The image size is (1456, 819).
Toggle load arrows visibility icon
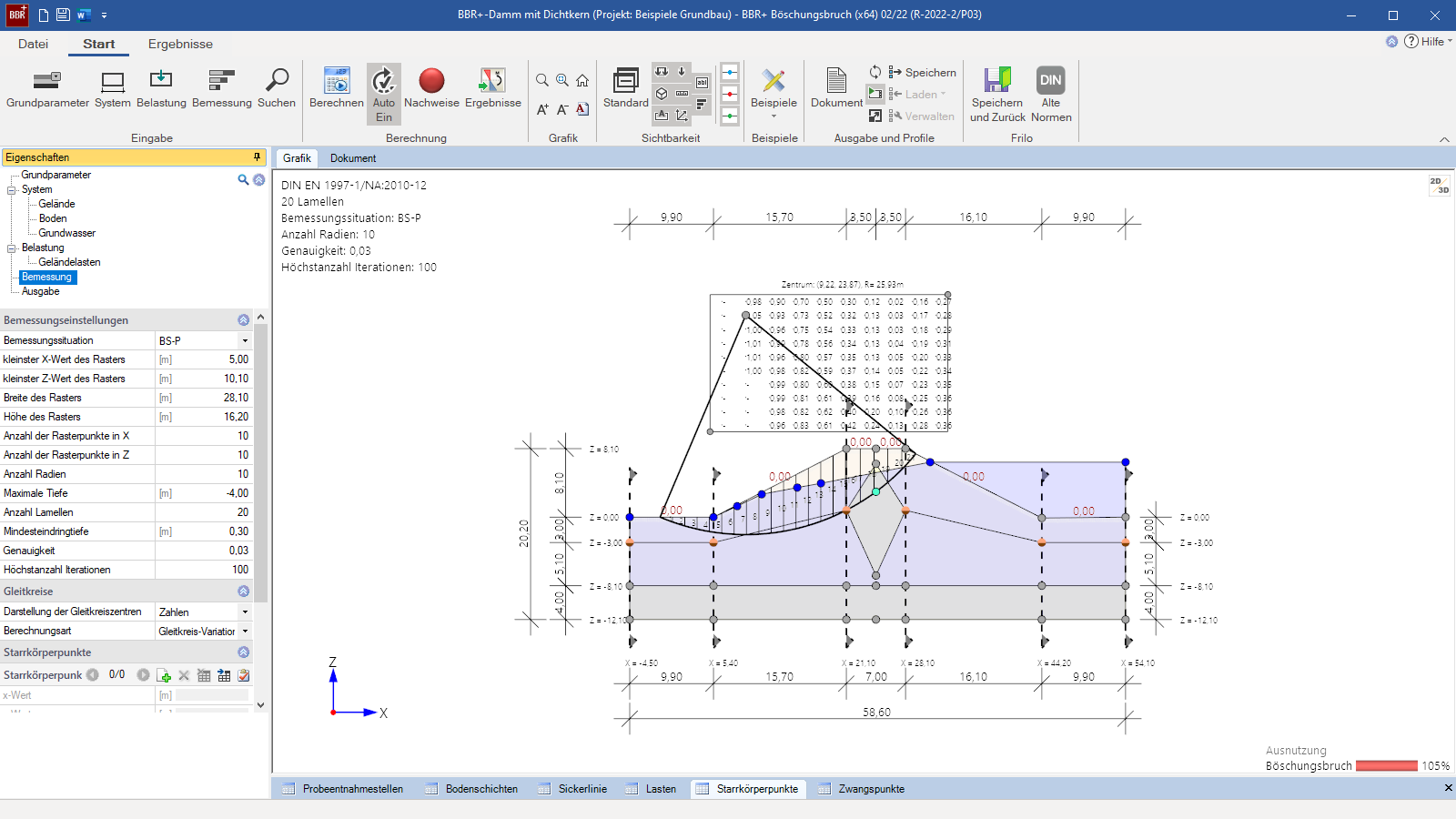662,71
